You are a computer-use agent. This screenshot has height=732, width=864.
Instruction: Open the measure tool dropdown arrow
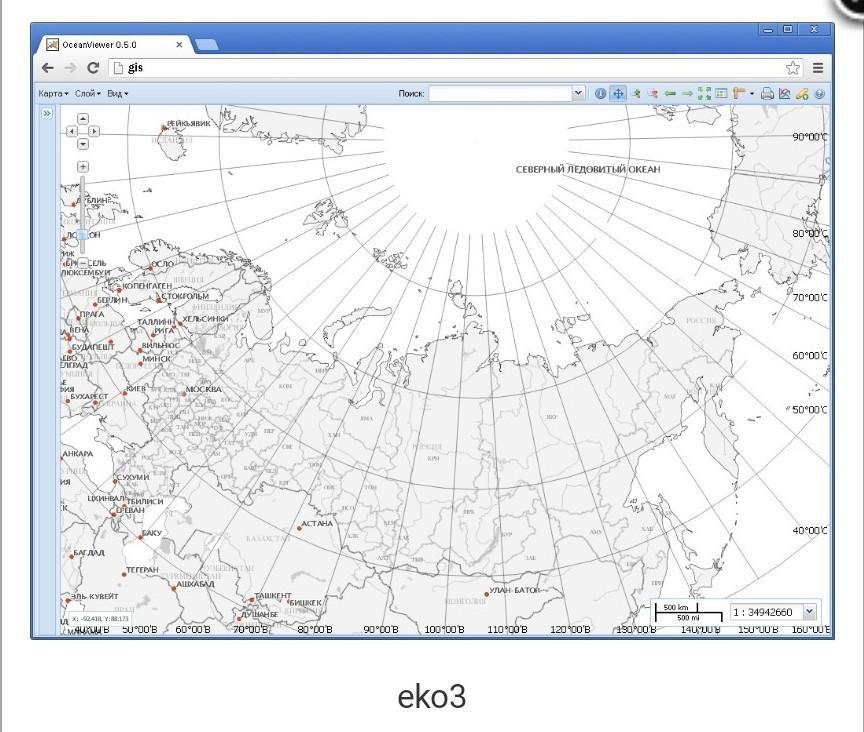(x=752, y=94)
